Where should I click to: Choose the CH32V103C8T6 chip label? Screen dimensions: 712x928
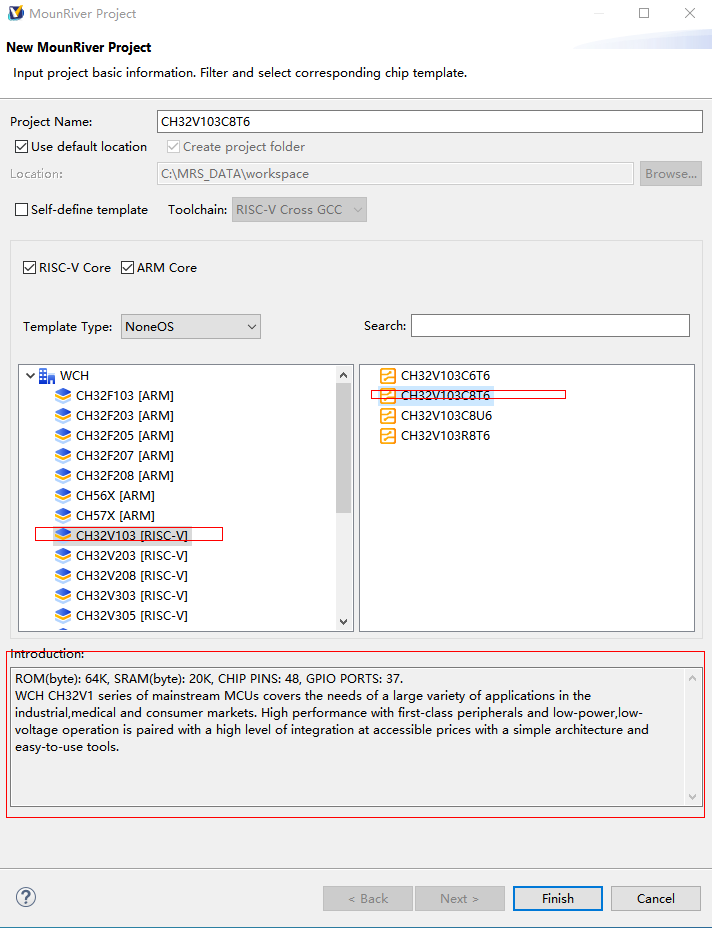pos(445,395)
